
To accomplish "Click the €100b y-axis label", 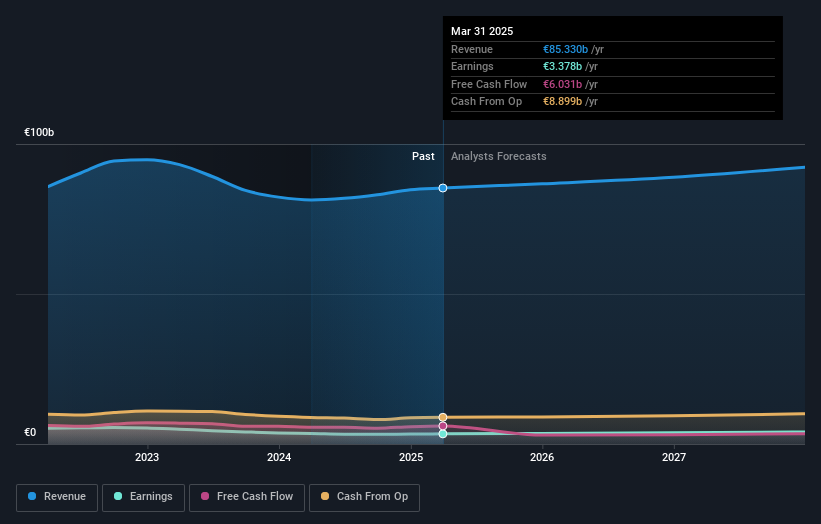I will (39, 132).
